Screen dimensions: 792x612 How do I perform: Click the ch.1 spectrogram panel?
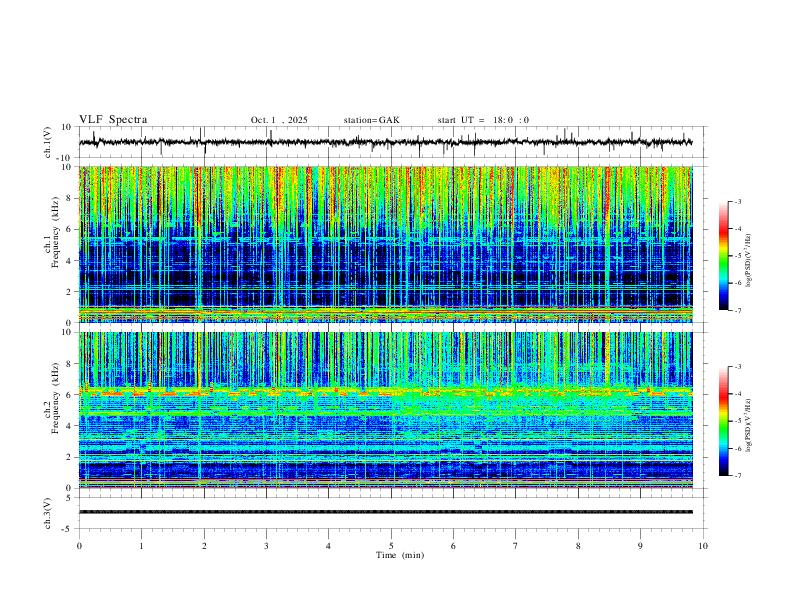coord(386,244)
